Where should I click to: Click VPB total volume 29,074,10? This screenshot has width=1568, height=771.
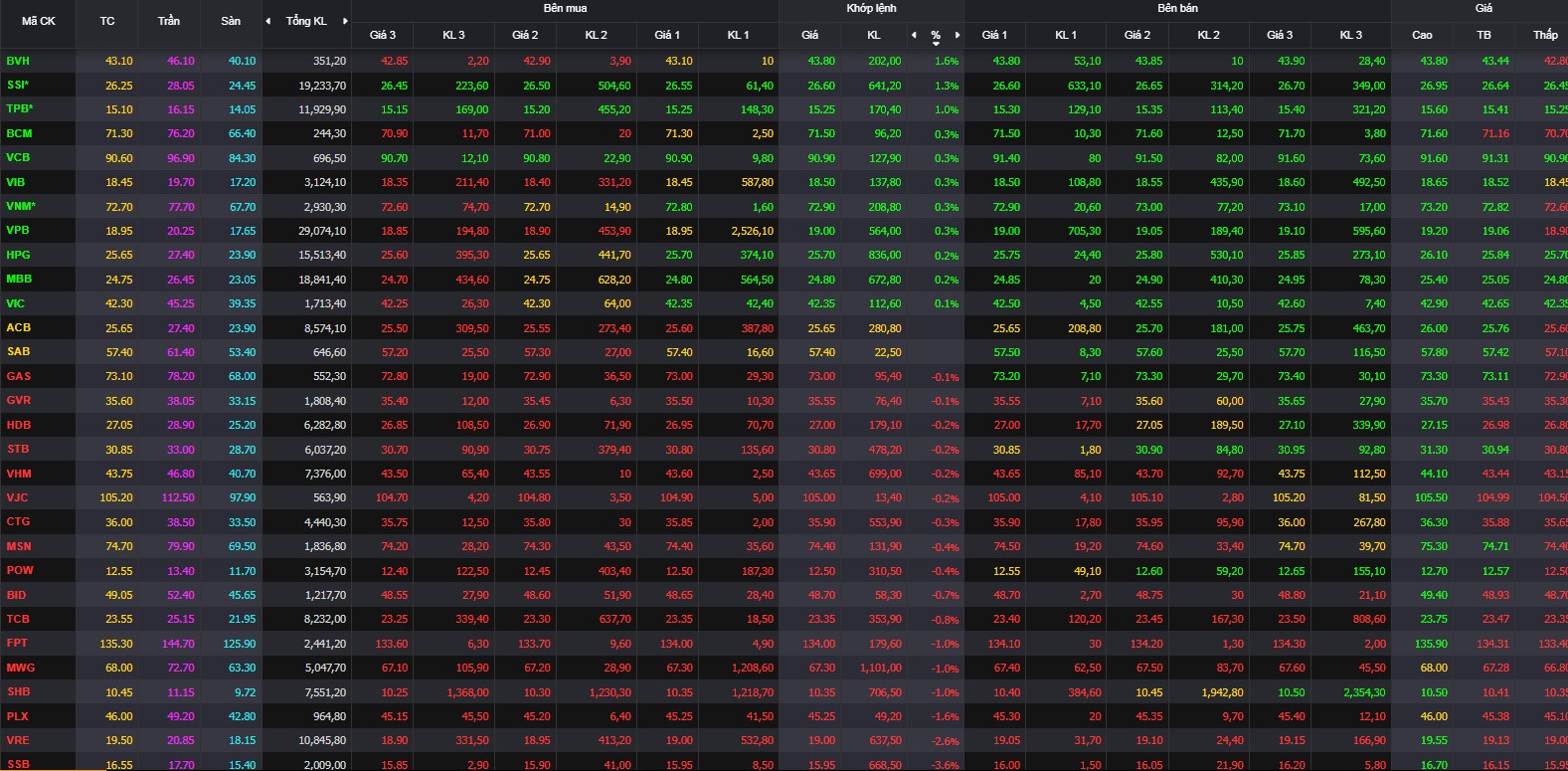click(322, 231)
